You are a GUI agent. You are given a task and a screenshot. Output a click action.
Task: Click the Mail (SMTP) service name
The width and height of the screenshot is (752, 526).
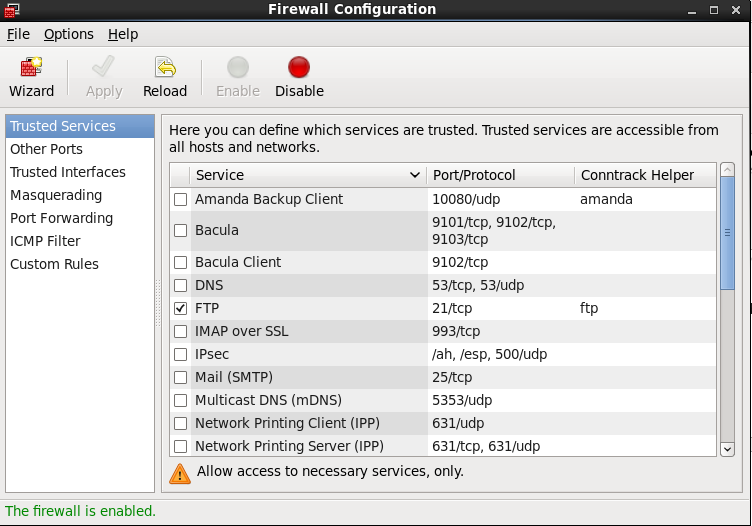[234, 377]
